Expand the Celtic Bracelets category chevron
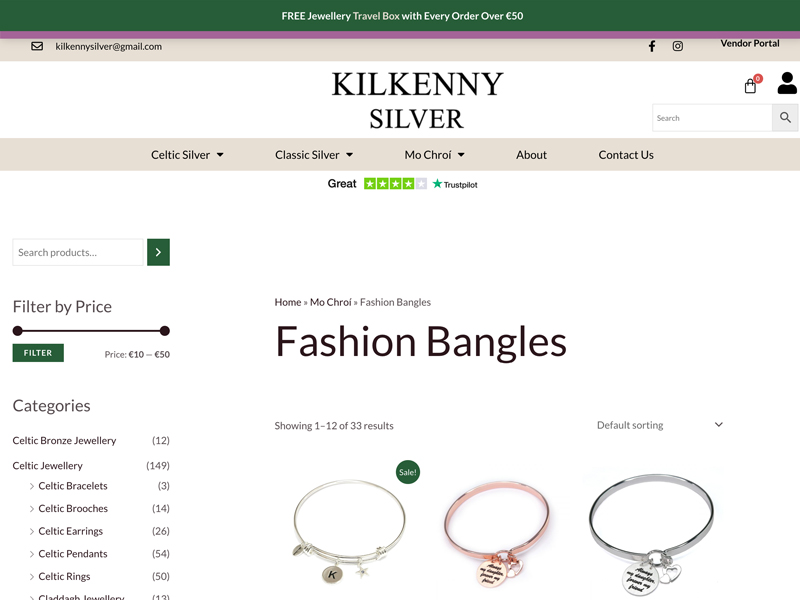The width and height of the screenshot is (800, 600). pos(32,486)
